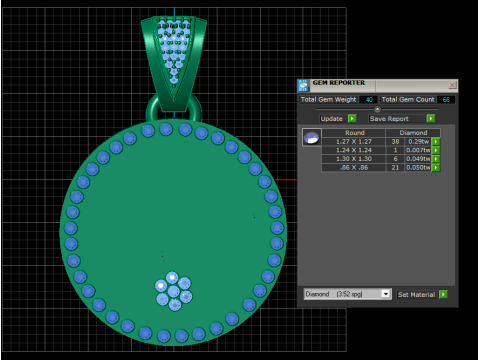Select the 1.24 X 1.24 size cell
The width and height of the screenshot is (480, 360).
(354, 150)
